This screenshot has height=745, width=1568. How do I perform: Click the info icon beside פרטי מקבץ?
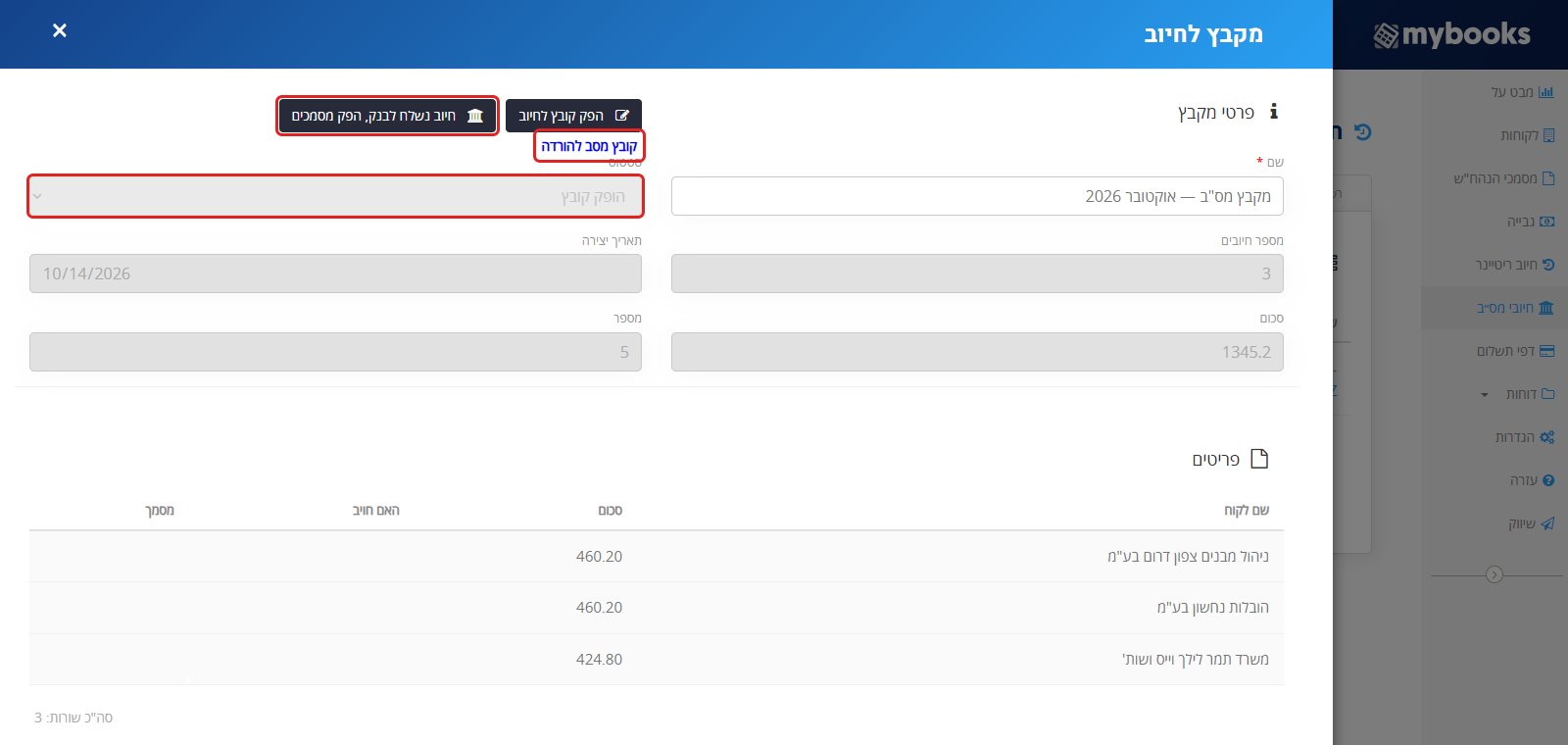[x=1273, y=112]
